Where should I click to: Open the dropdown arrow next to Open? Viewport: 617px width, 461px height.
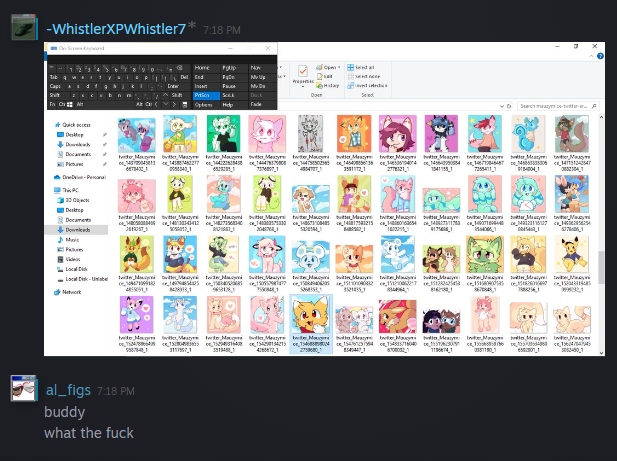coord(339,67)
